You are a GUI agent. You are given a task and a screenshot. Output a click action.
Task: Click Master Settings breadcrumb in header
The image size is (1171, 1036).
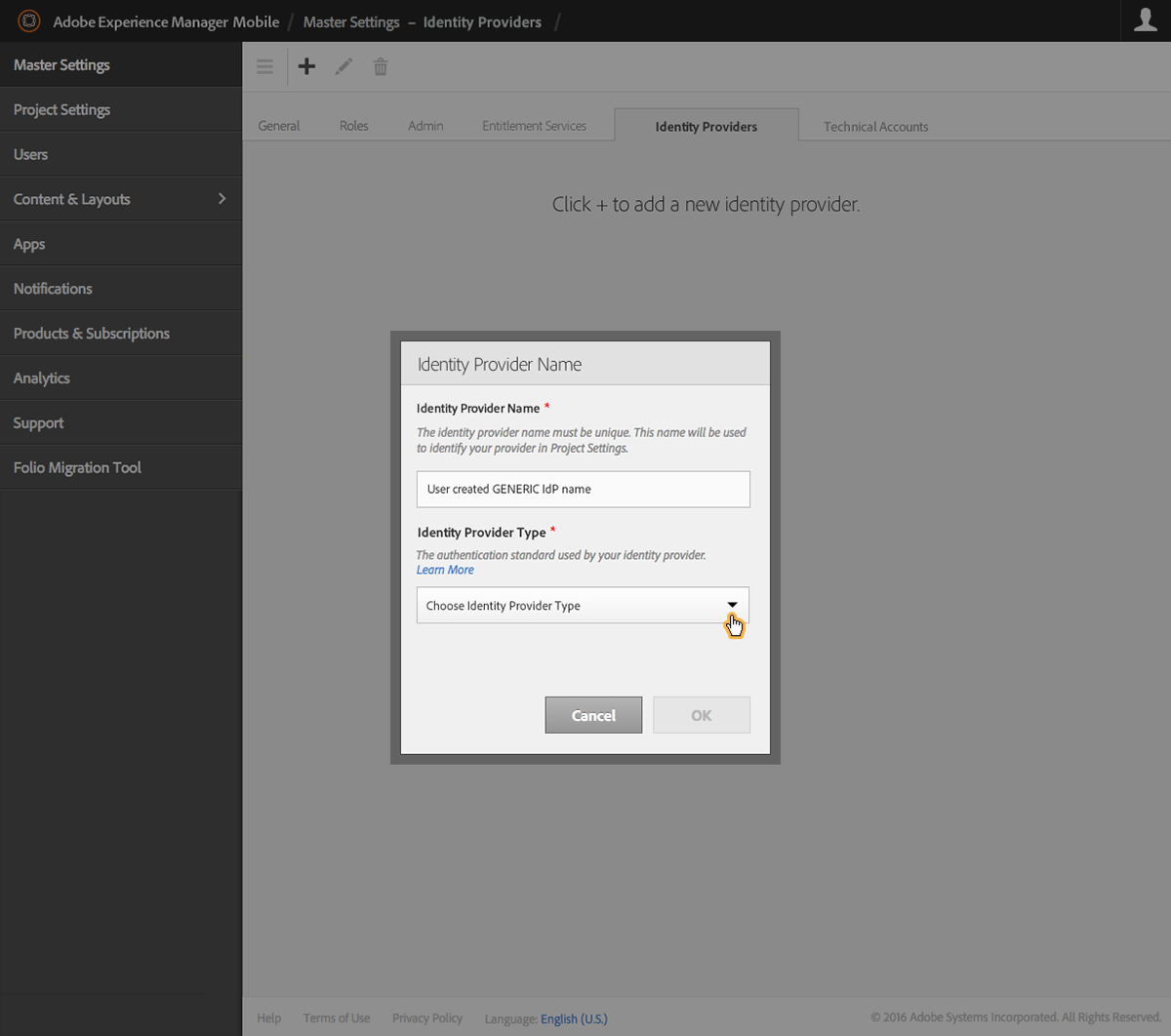(351, 21)
